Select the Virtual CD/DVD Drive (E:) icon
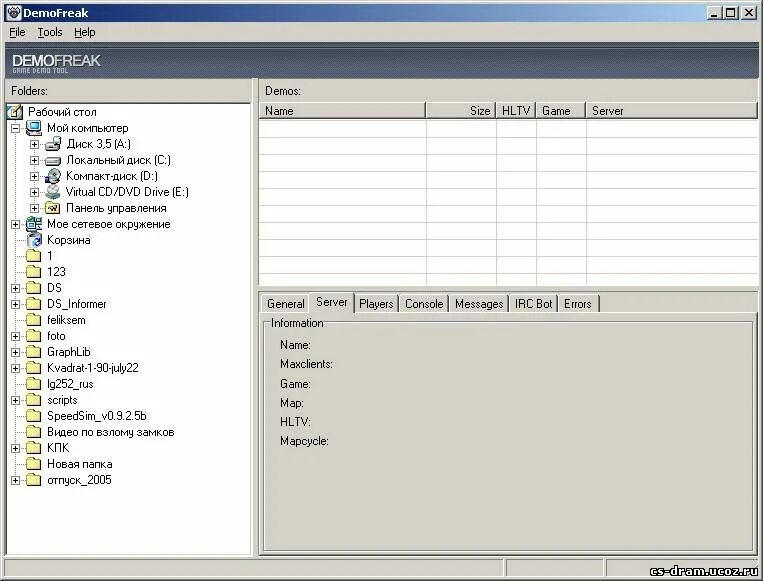 click(x=53, y=192)
